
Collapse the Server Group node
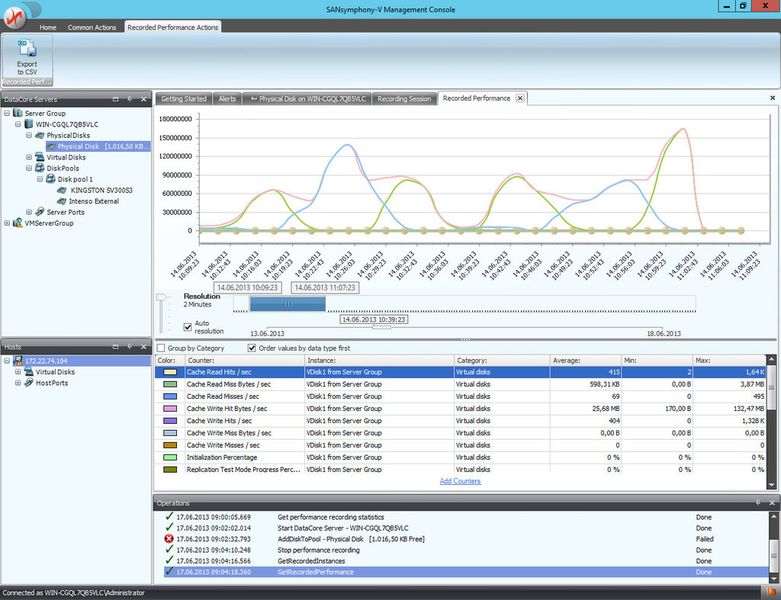click(7, 113)
